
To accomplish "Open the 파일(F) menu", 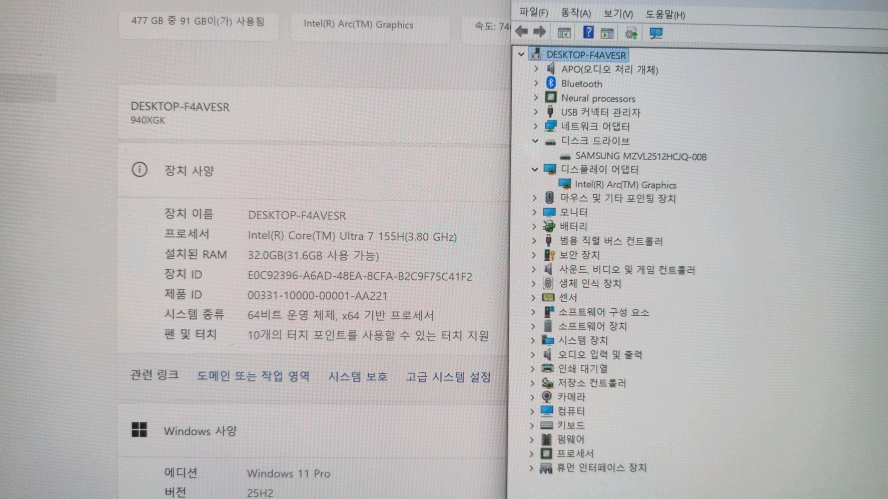I will [533, 12].
